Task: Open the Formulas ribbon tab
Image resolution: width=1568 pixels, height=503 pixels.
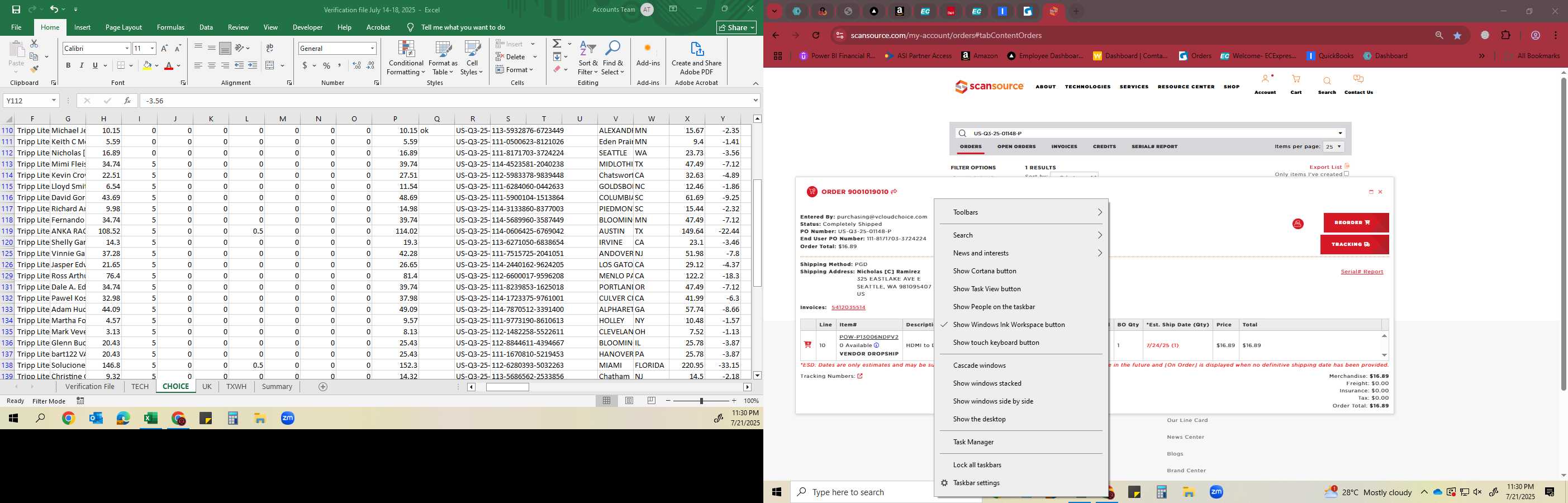Action: click(170, 27)
